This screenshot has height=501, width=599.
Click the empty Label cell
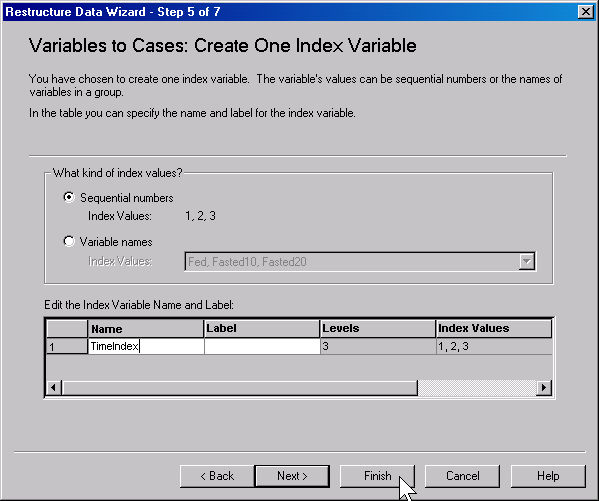click(262, 346)
